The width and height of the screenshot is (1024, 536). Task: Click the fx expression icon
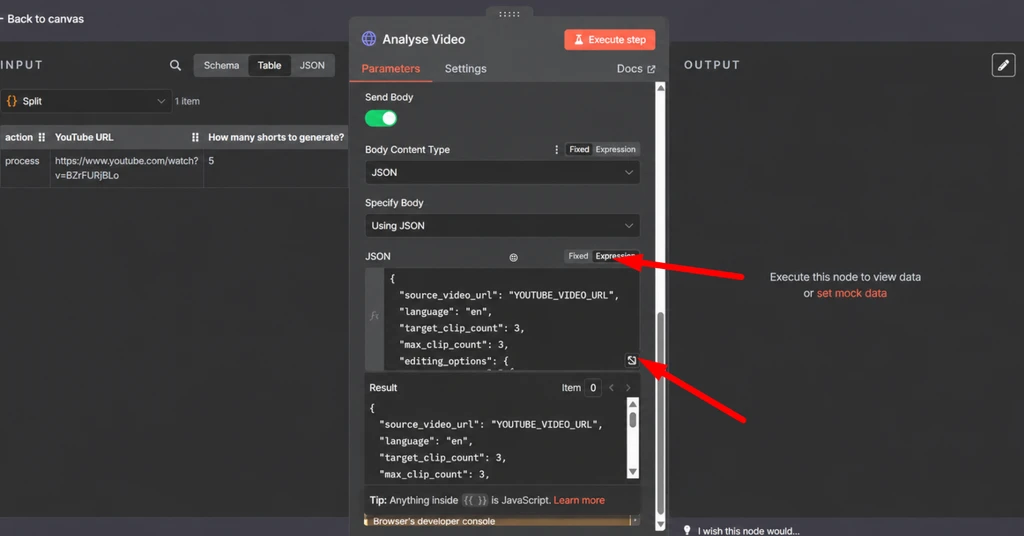pyautogui.click(x=374, y=316)
